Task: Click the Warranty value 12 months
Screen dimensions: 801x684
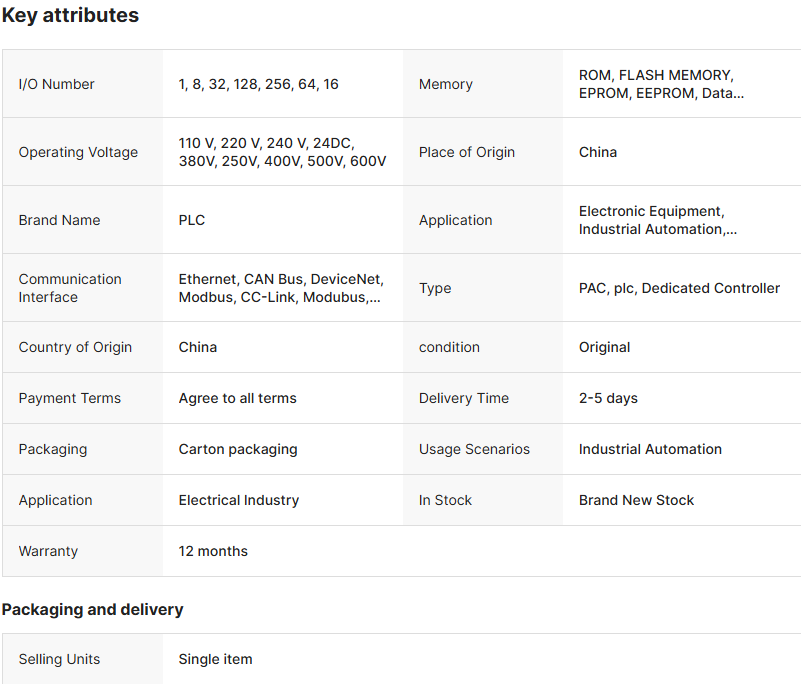Action: (213, 551)
